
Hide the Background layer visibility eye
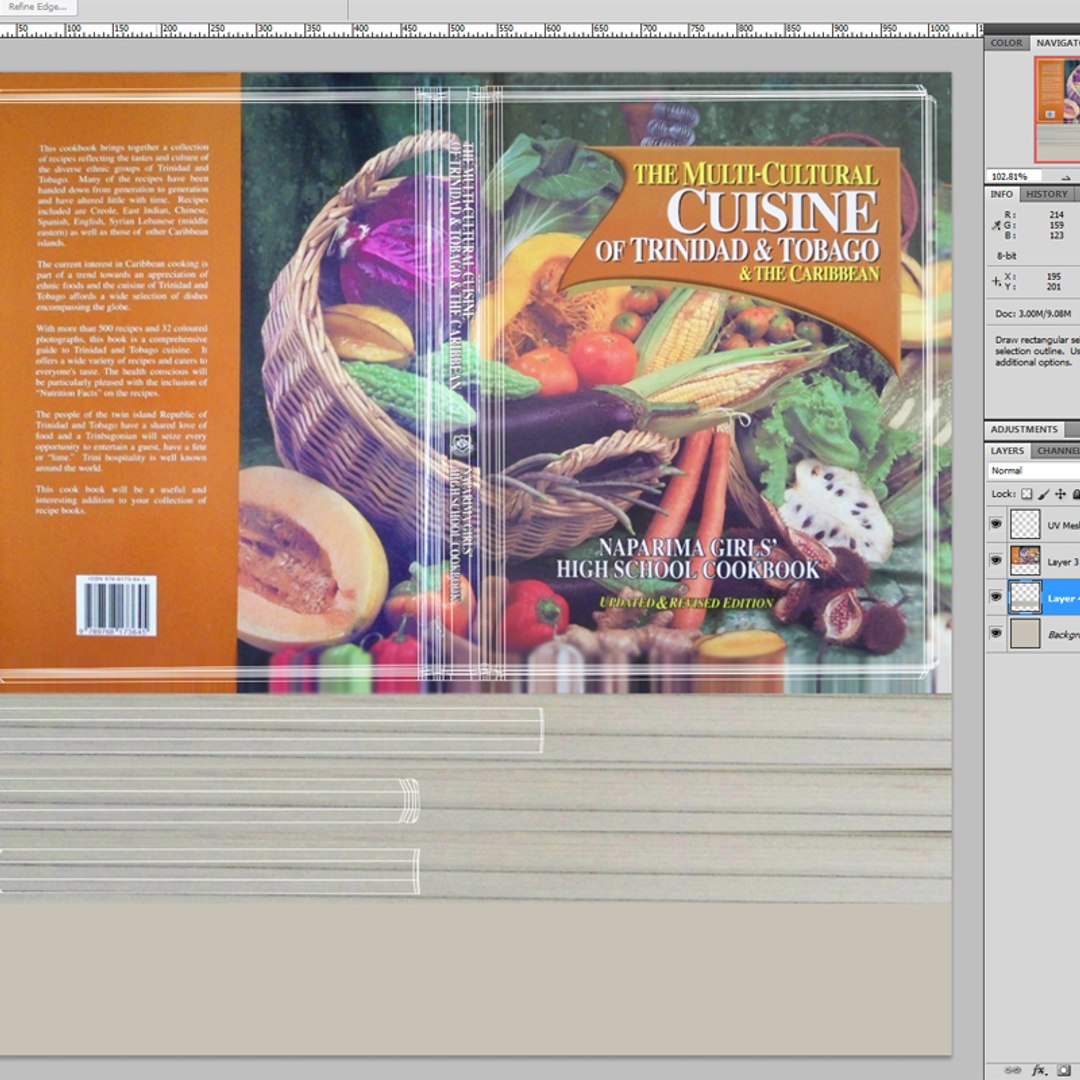coord(996,633)
